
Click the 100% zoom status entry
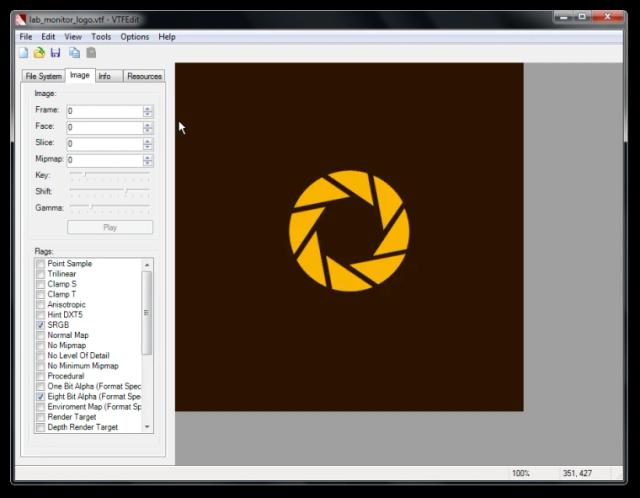521,473
